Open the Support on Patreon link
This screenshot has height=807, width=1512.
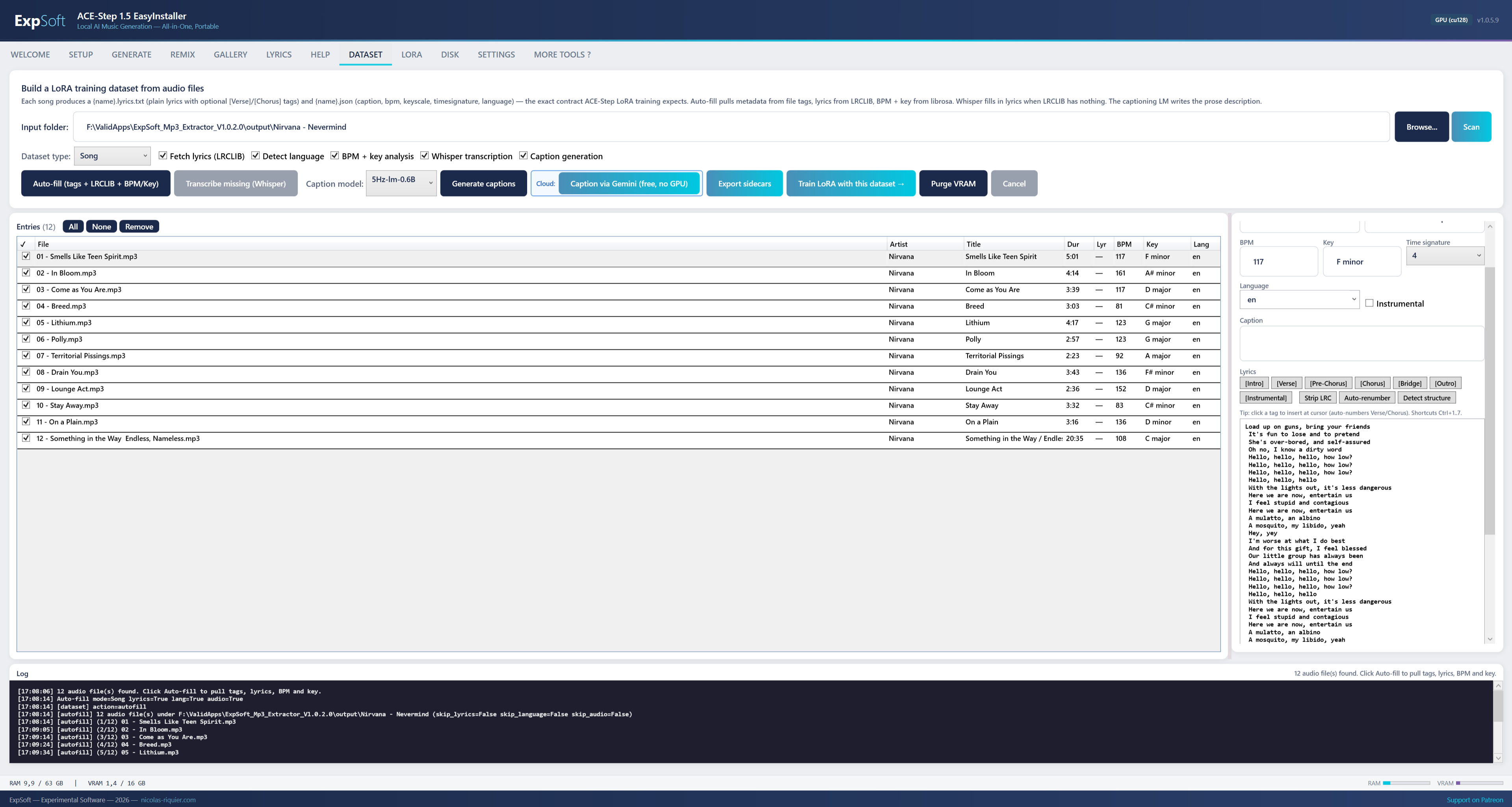(1475, 800)
